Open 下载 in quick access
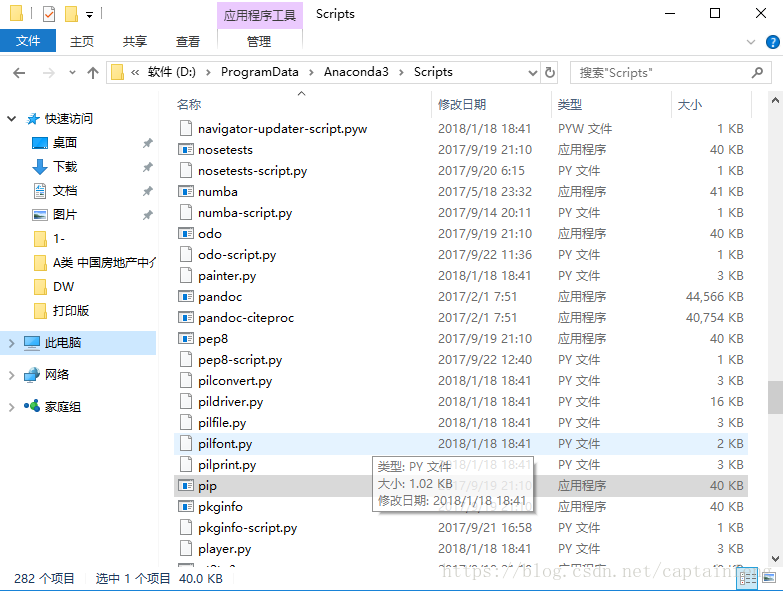The image size is (783, 591). pyautogui.click(x=65, y=167)
